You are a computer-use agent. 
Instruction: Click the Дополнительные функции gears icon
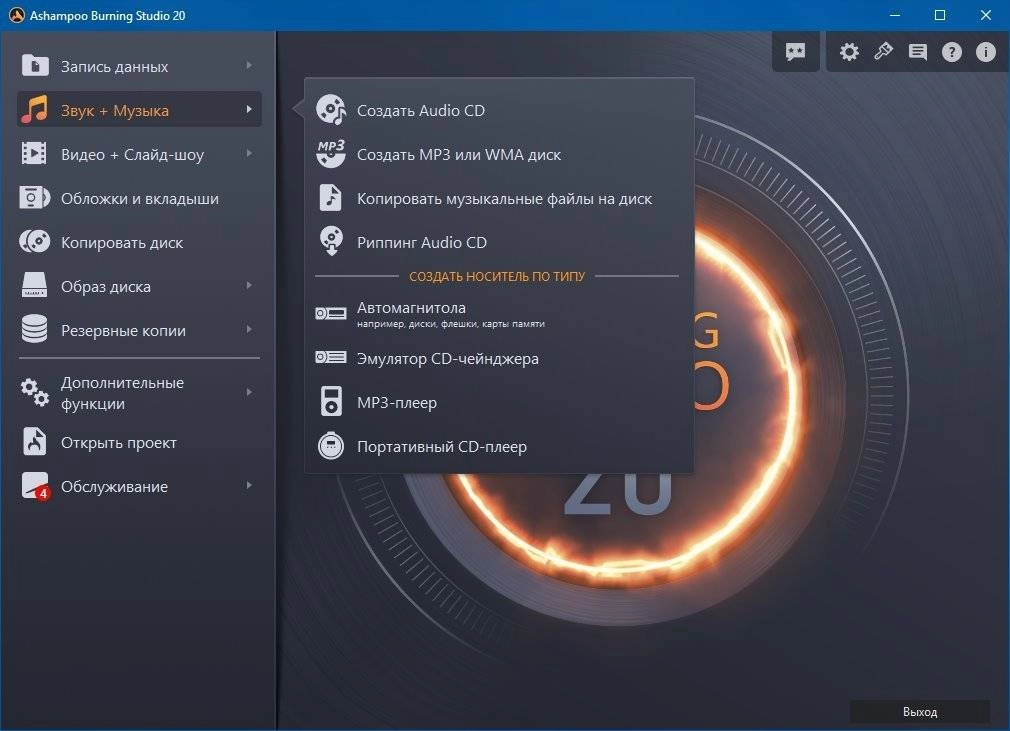pyautogui.click(x=34, y=392)
